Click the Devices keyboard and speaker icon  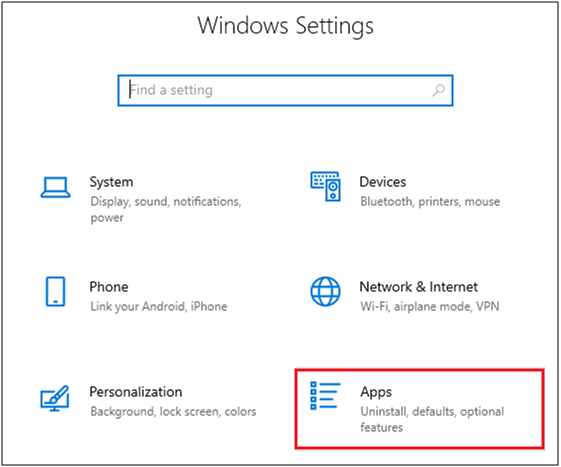point(326,186)
